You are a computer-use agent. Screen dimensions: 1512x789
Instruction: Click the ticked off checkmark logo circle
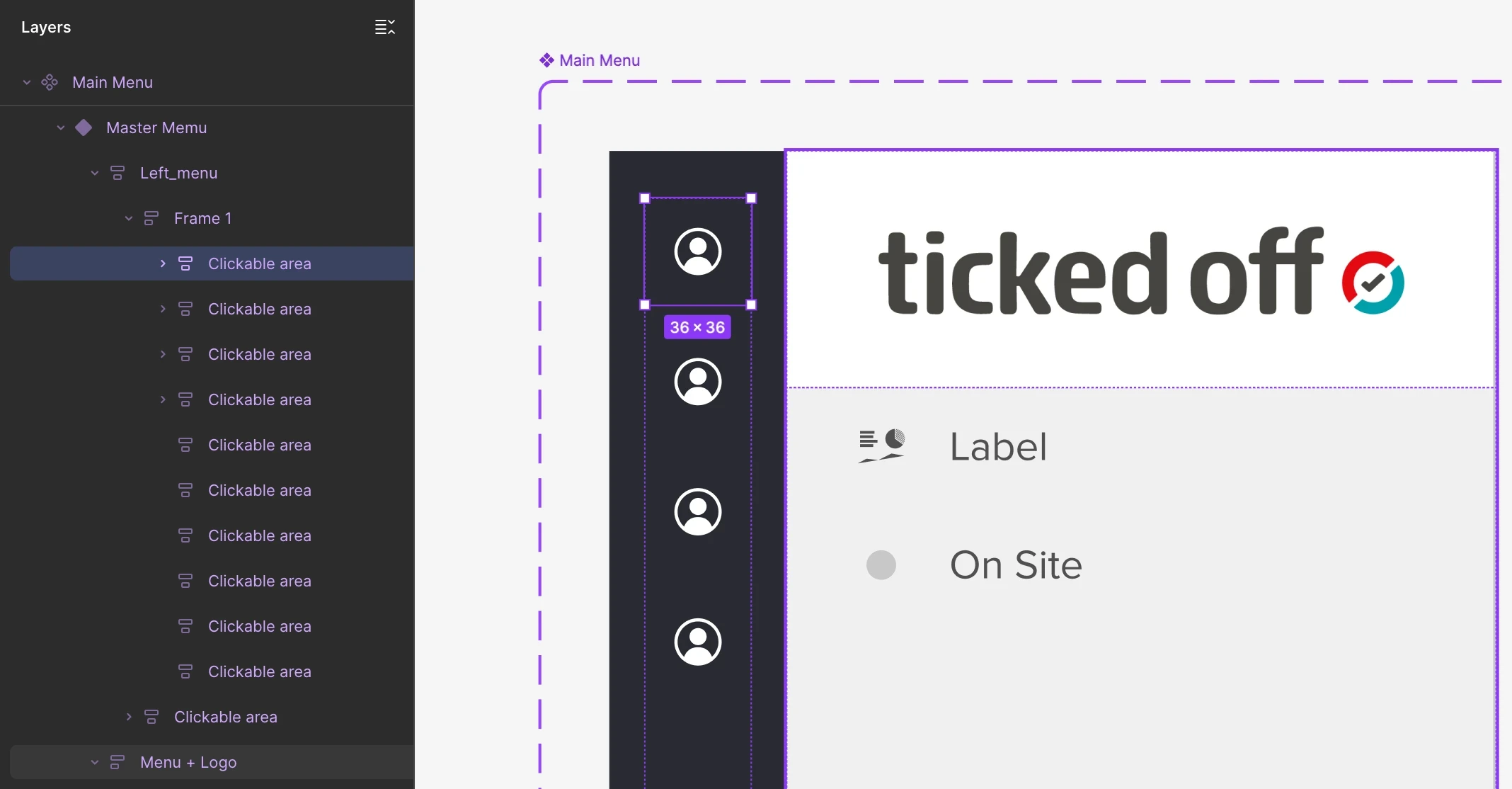click(x=1373, y=283)
